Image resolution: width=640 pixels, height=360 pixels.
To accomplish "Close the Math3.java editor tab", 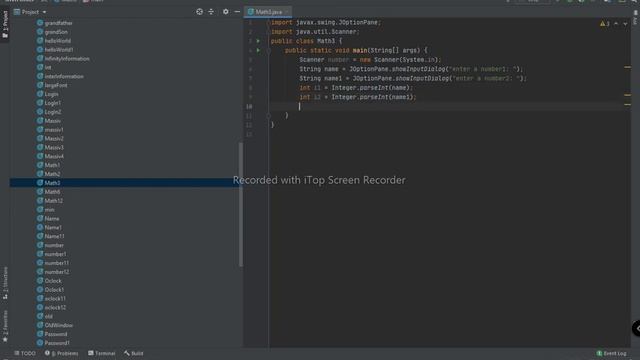I will click(287, 12).
